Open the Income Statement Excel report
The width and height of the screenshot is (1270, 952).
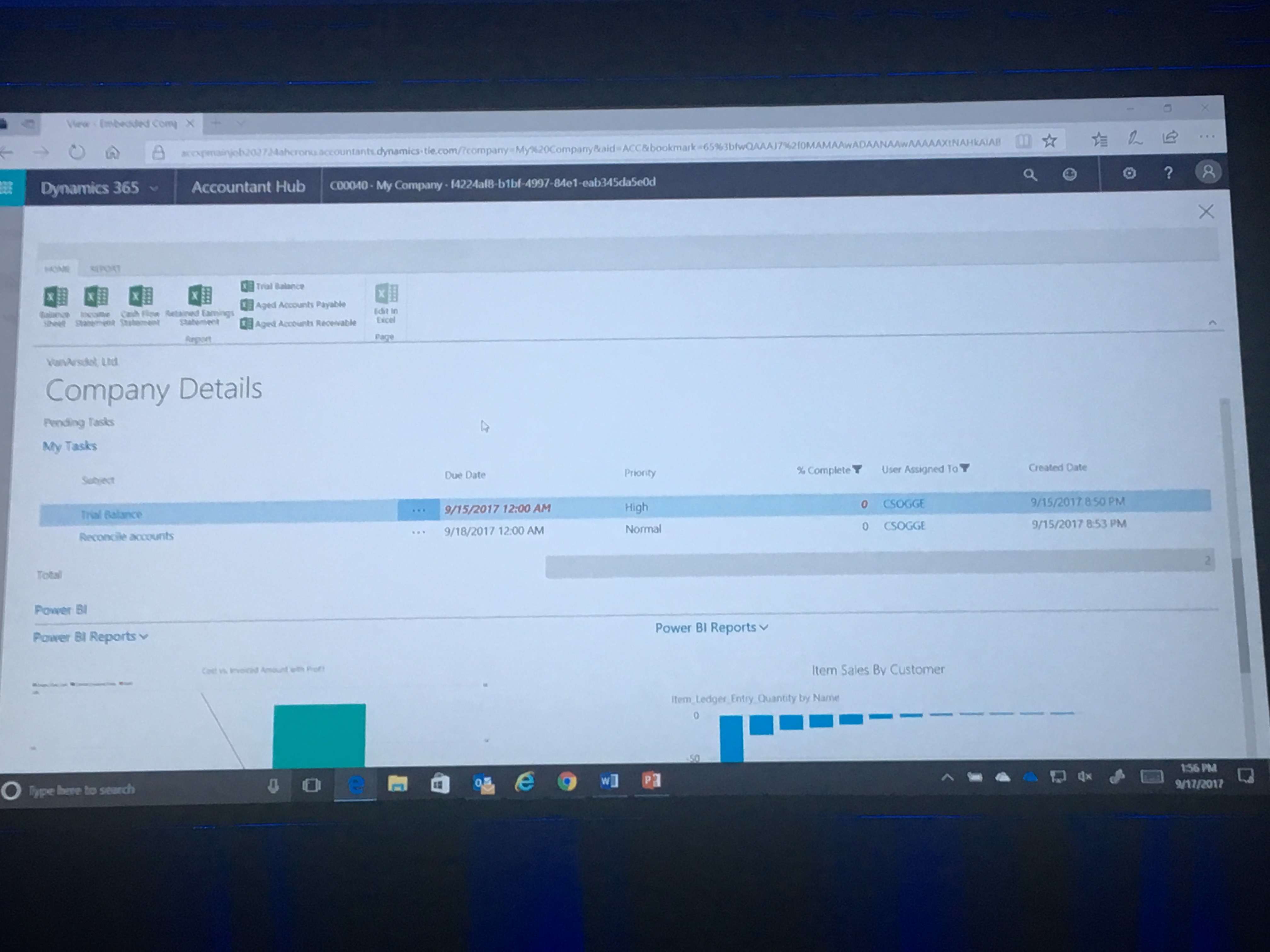(x=95, y=305)
